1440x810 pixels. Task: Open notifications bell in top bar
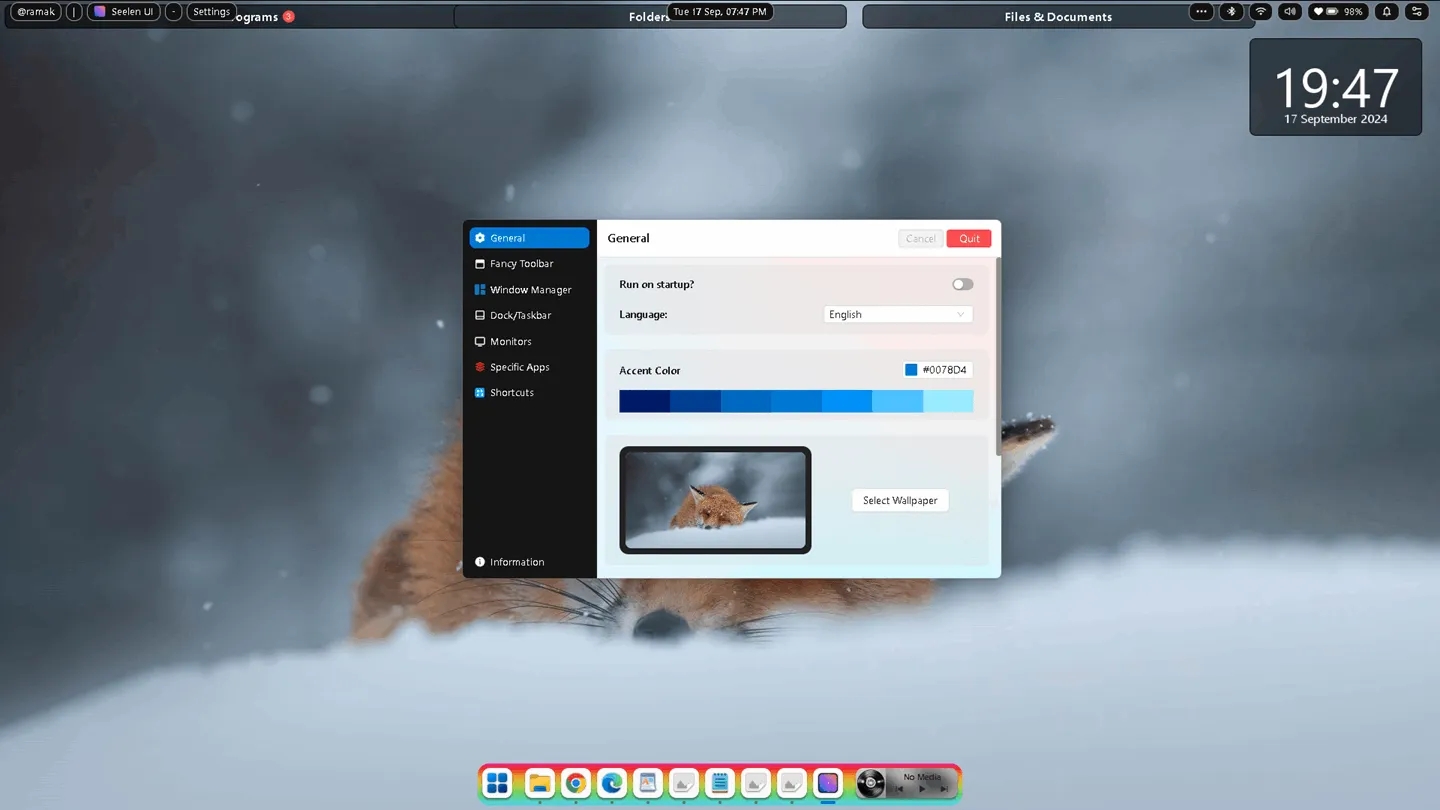pos(1387,12)
